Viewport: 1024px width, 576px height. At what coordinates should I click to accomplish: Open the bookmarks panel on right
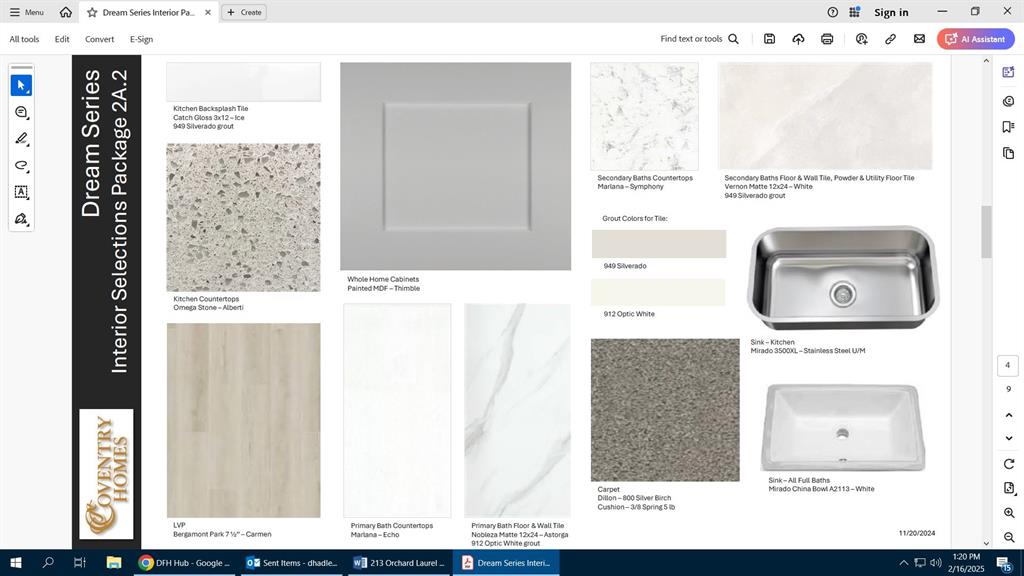[1008, 127]
